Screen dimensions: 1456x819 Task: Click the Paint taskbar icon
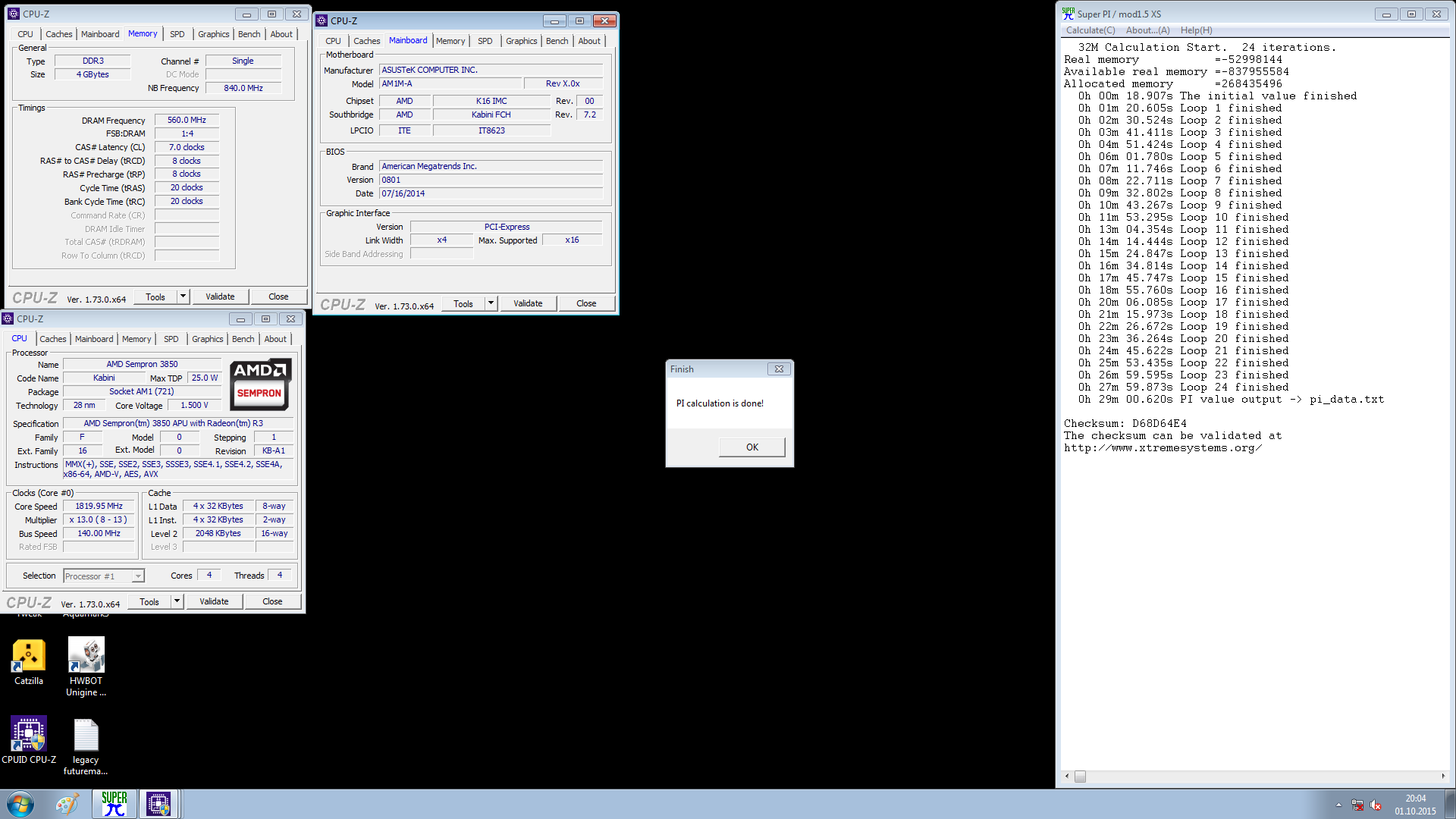tap(67, 804)
